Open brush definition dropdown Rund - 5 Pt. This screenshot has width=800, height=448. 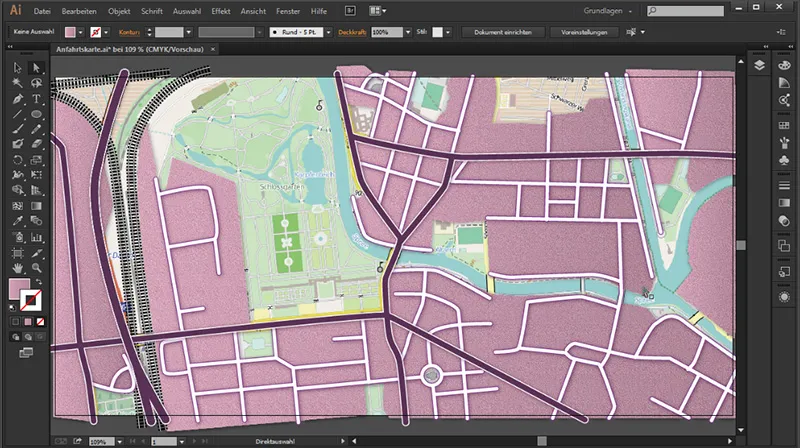tap(329, 32)
